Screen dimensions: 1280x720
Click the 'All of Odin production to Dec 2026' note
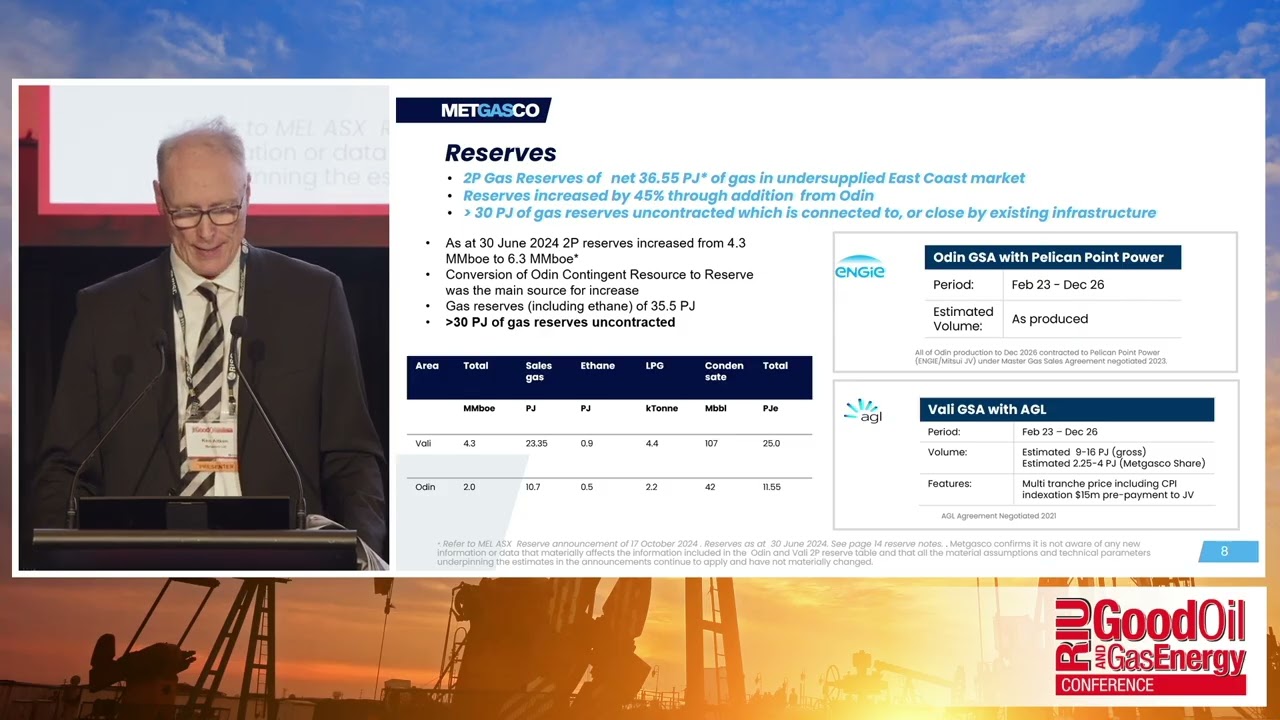point(1040,356)
